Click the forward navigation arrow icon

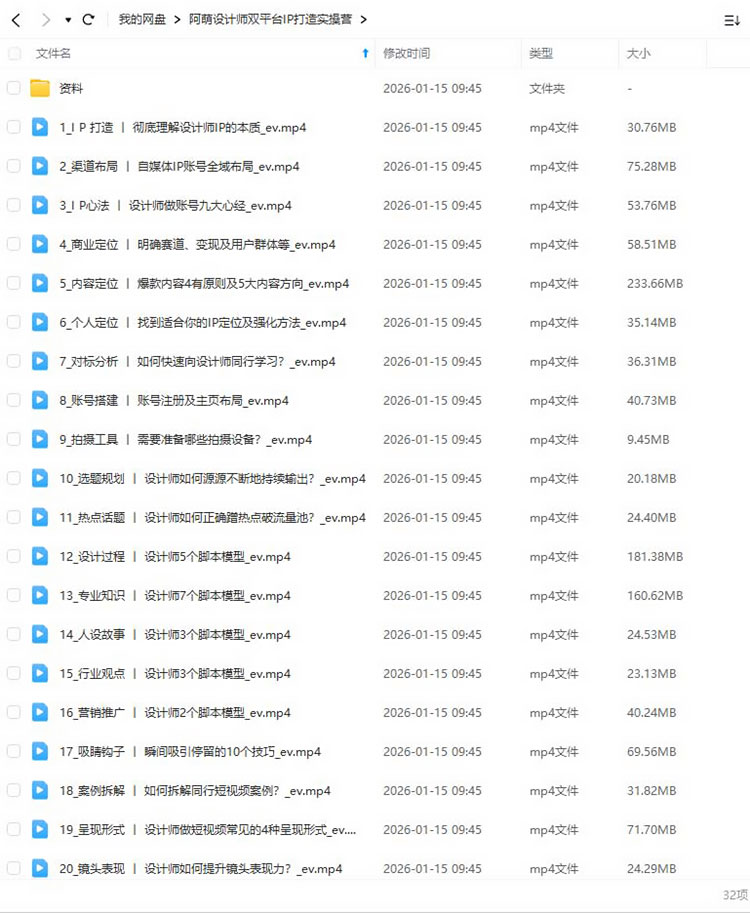click(x=46, y=20)
